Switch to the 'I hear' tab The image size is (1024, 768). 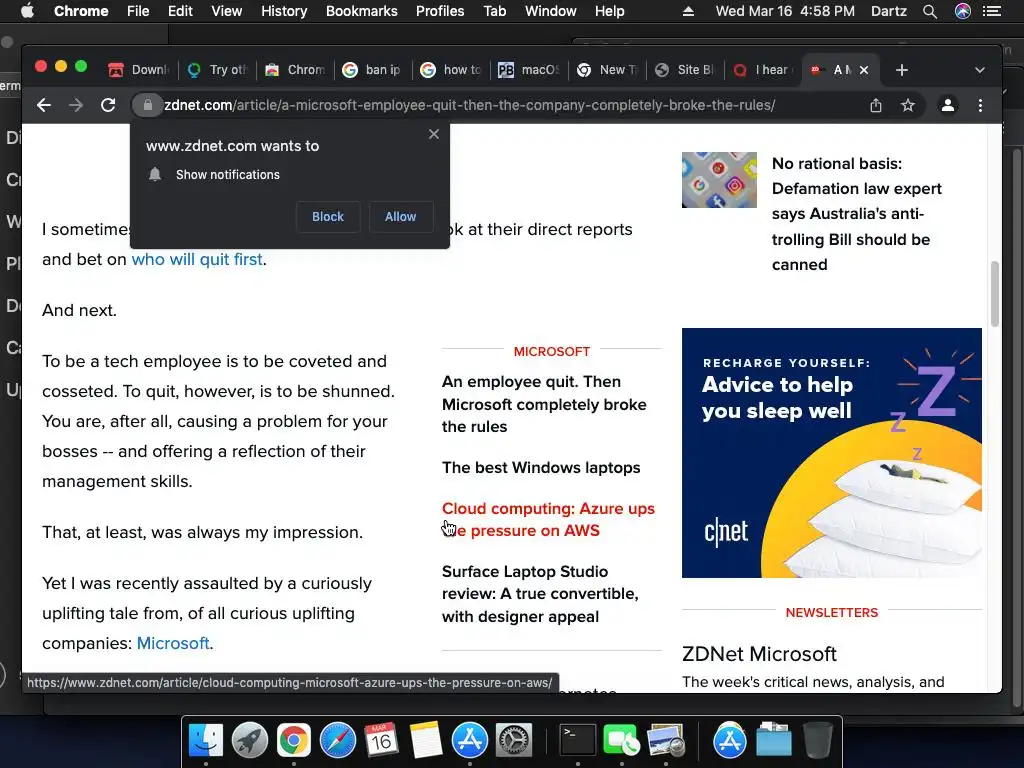point(763,70)
